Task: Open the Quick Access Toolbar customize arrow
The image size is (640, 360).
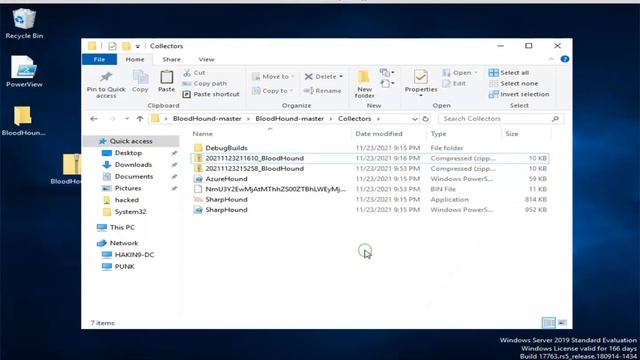Action: [138, 46]
